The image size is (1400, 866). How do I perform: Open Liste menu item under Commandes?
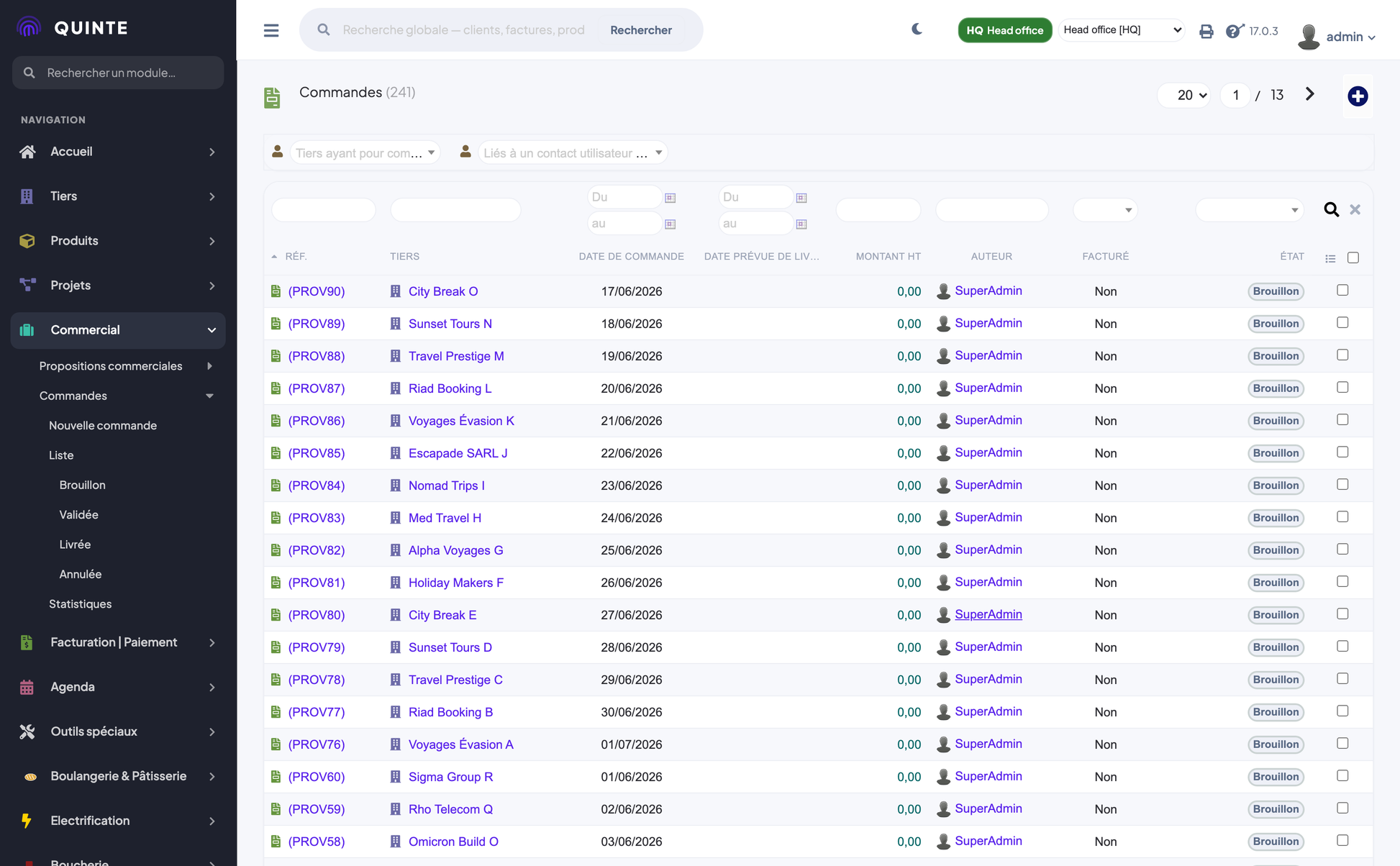61,455
